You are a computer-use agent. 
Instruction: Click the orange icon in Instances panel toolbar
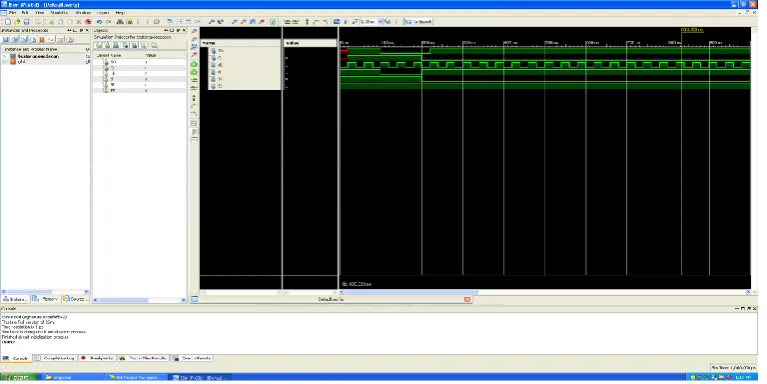42,39
